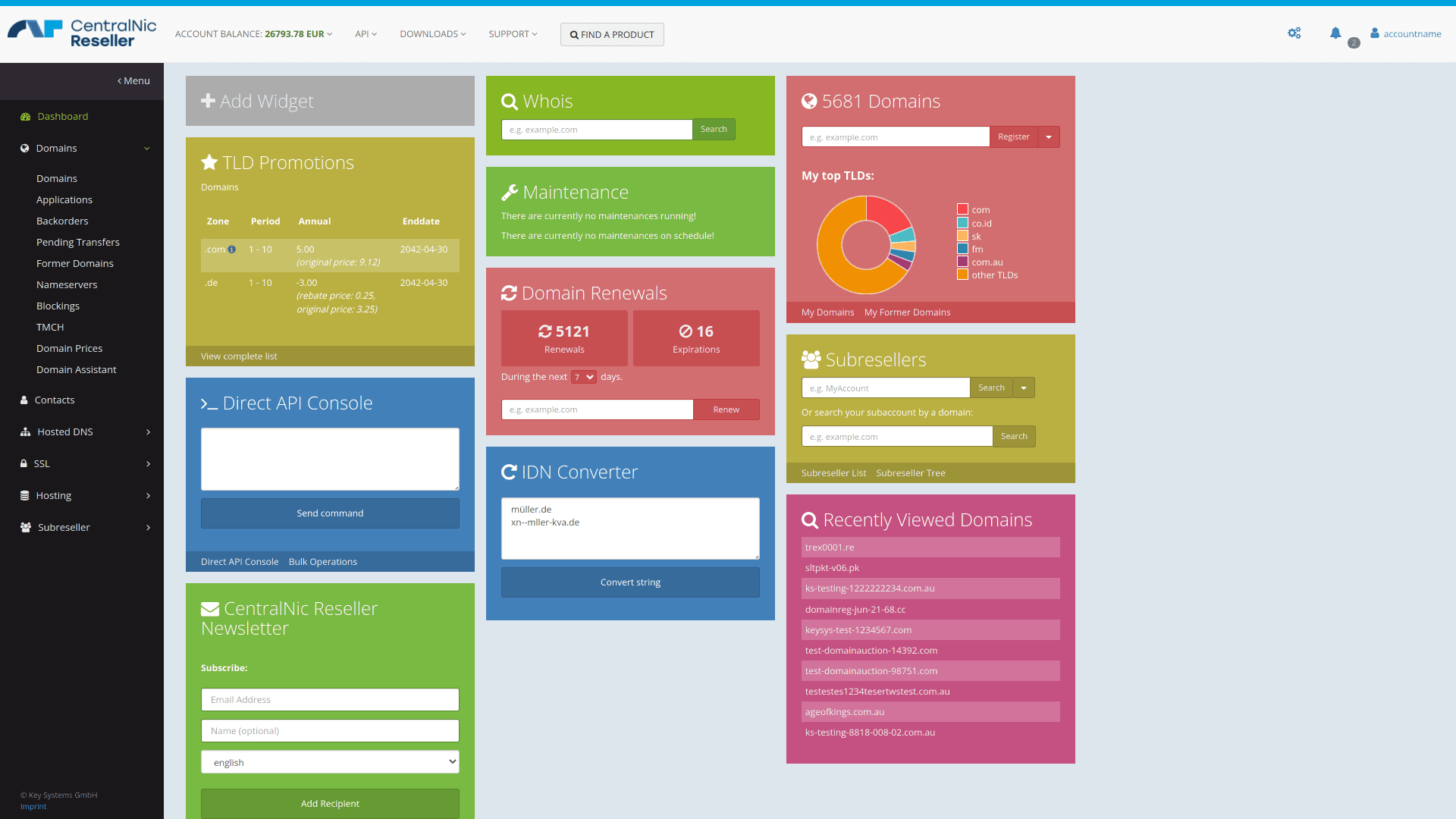Screen dimensions: 1456x819
Task: Click the Convert string button
Action: (x=630, y=582)
